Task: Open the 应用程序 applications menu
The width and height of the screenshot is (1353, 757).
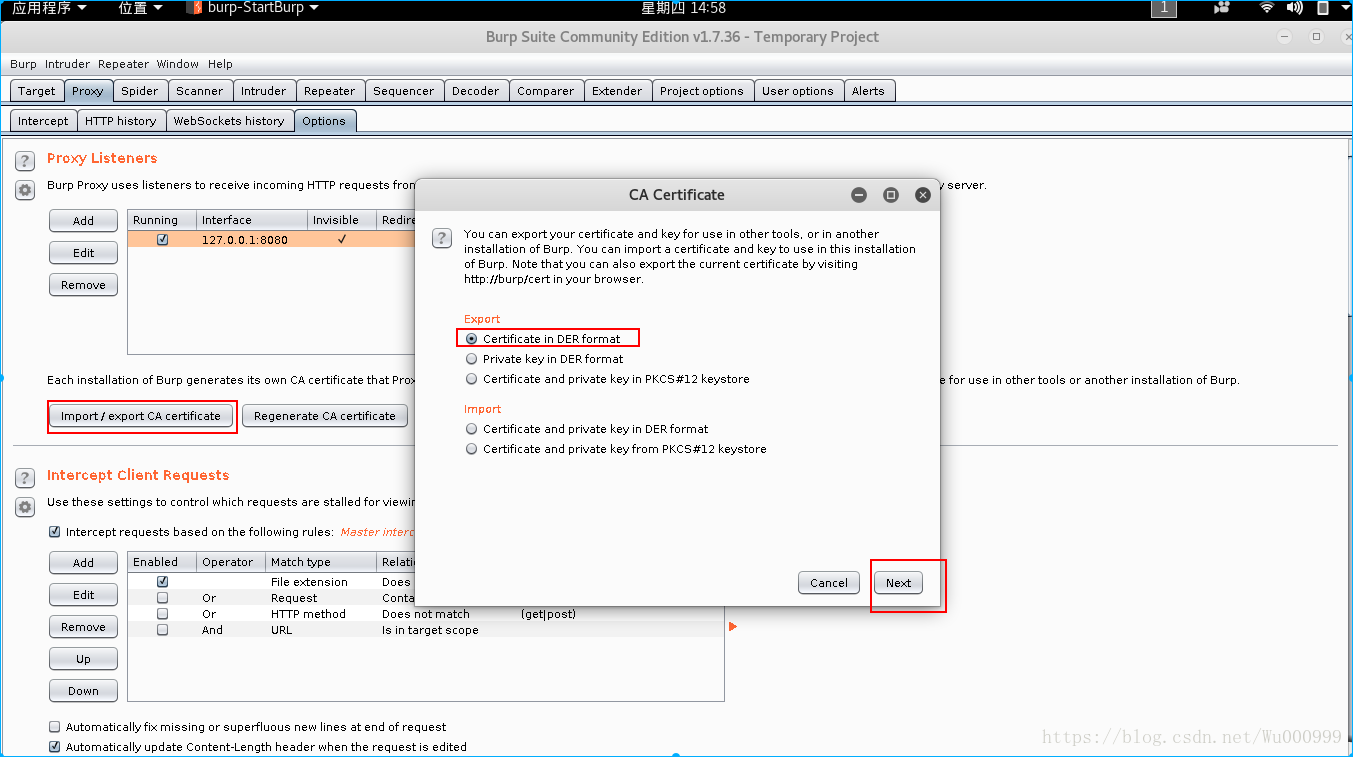Action: click(49, 8)
